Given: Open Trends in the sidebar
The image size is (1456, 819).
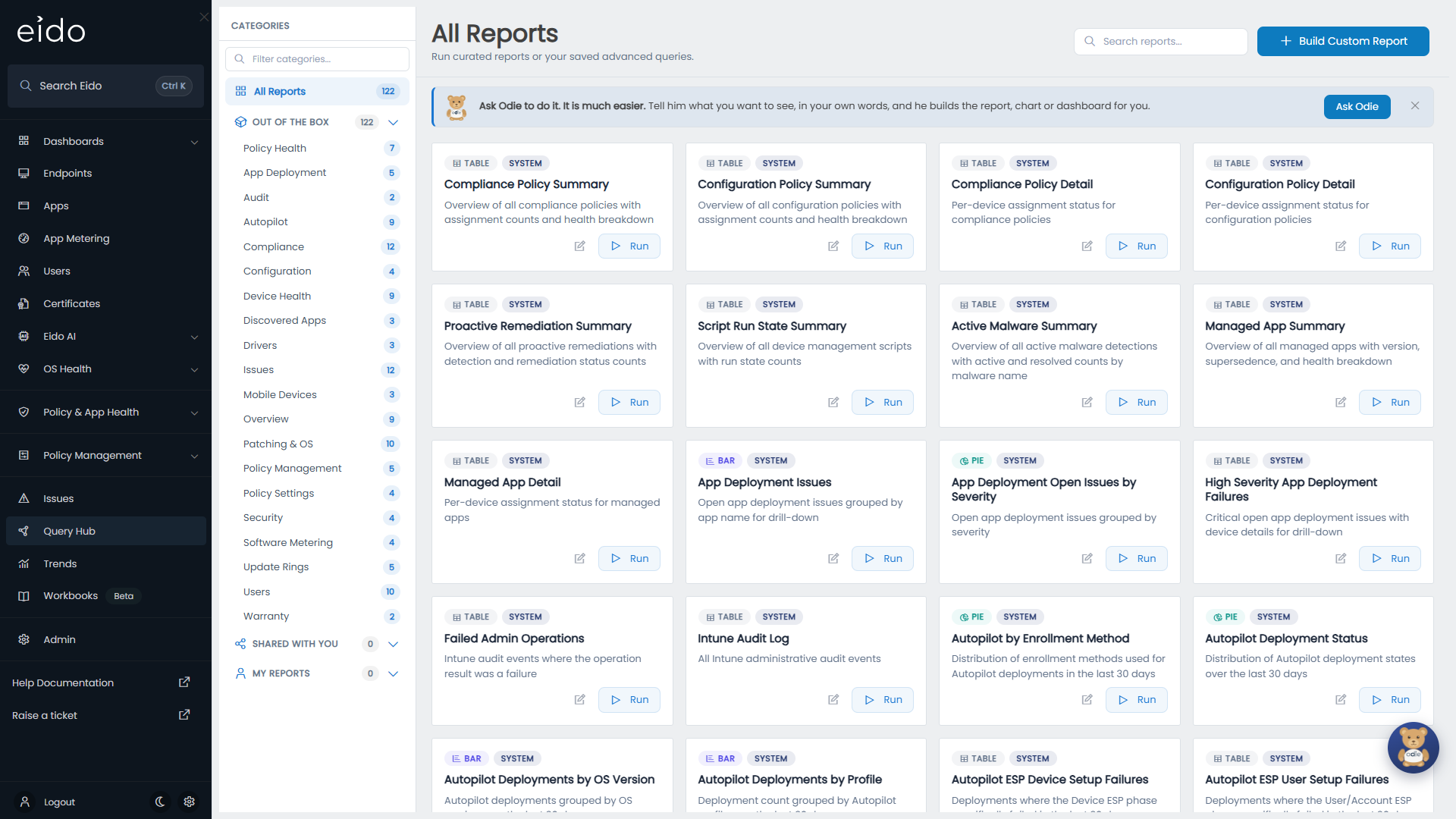Looking at the screenshot, I should 105,563.
